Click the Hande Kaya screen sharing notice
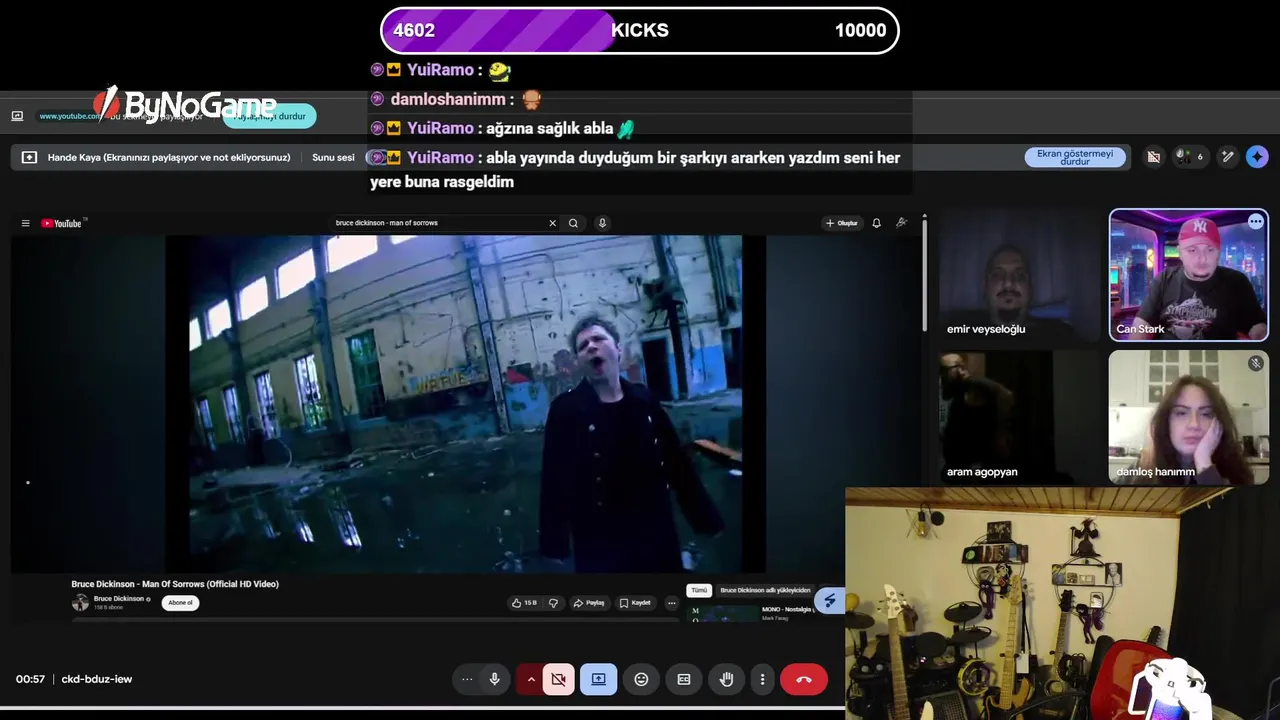 click(x=169, y=157)
